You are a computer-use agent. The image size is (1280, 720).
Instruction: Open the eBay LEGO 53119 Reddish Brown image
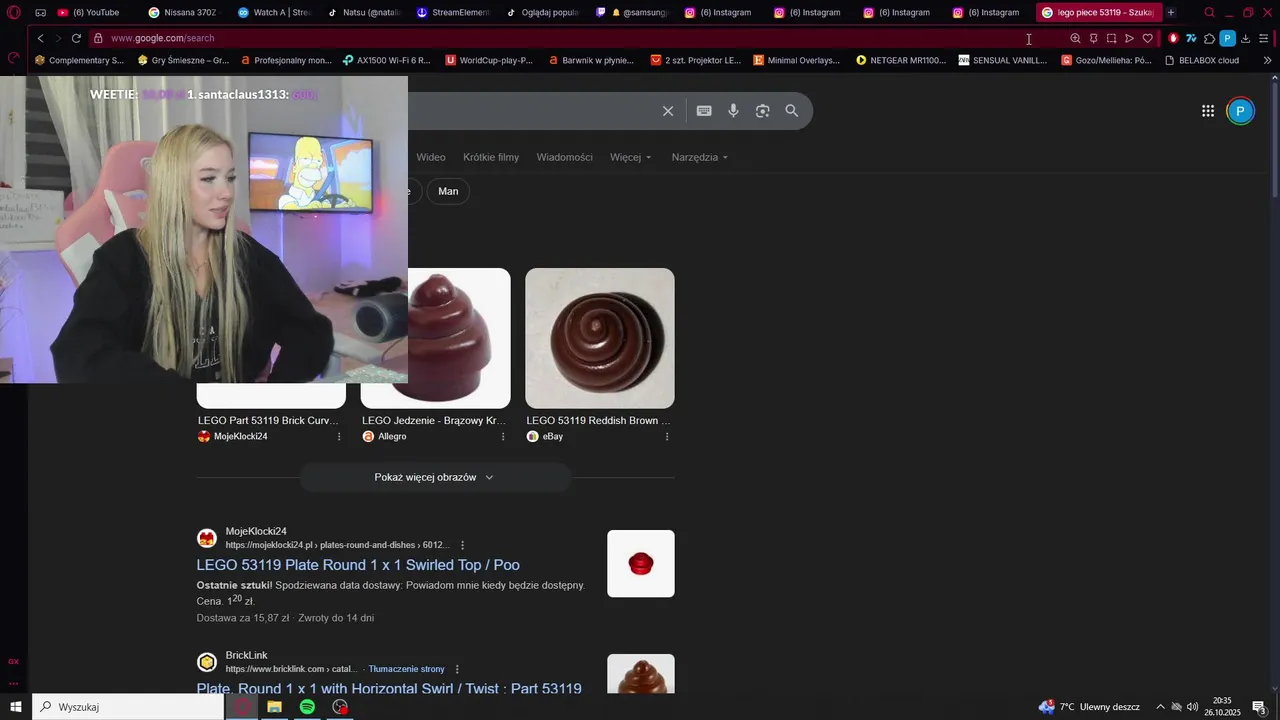click(600, 338)
